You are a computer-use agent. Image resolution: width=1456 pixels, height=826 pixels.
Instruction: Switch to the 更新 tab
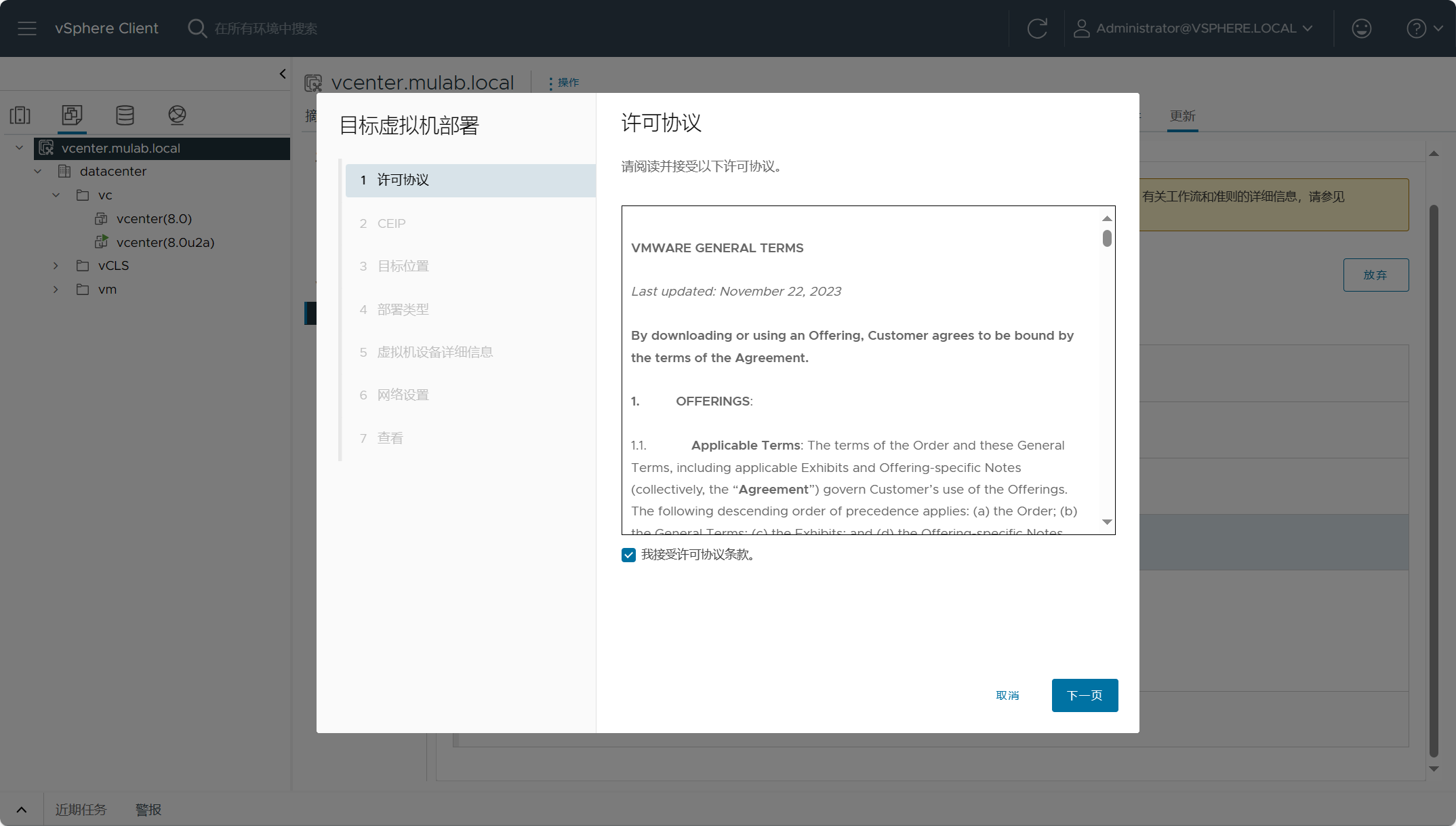click(1182, 116)
